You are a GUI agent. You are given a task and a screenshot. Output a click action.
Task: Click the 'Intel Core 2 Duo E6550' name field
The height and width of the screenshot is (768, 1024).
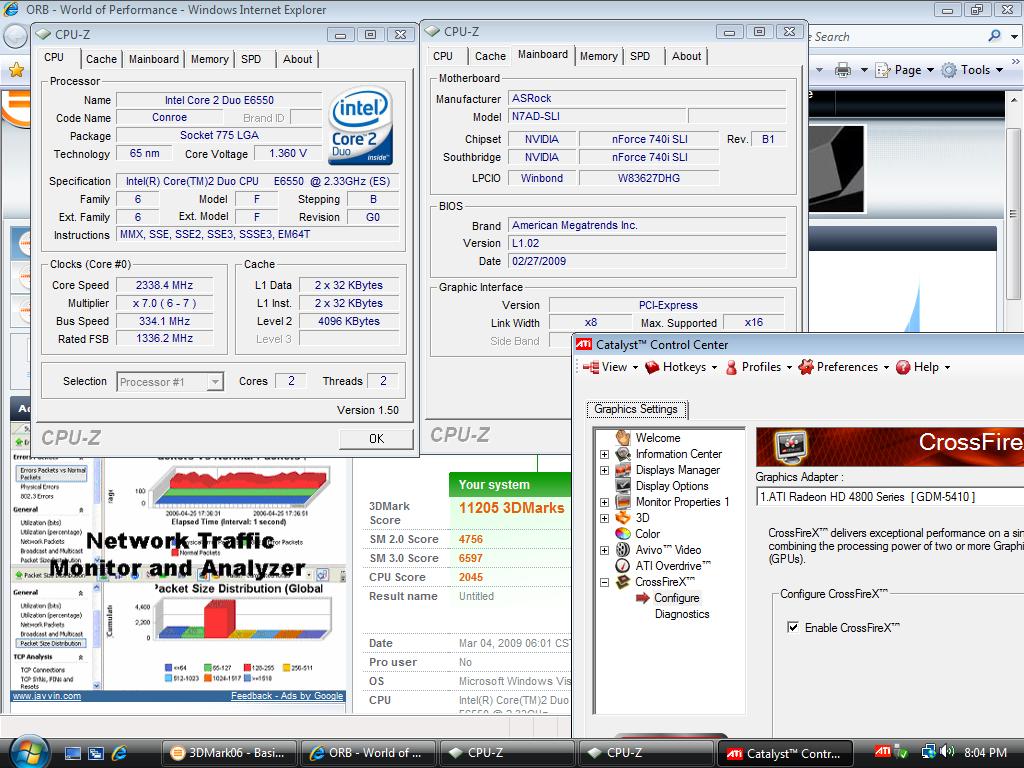pos(219,100)
